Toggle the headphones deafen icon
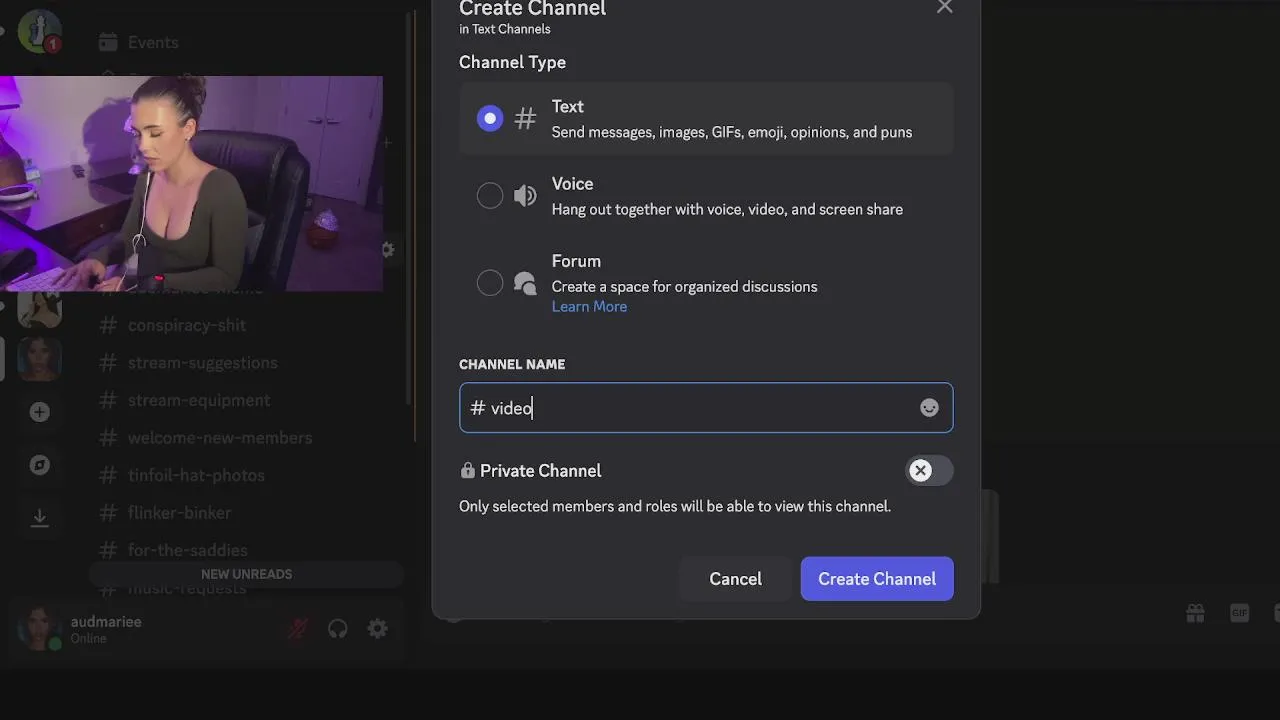Screen dimensions: 1280x720 [338, 629]
